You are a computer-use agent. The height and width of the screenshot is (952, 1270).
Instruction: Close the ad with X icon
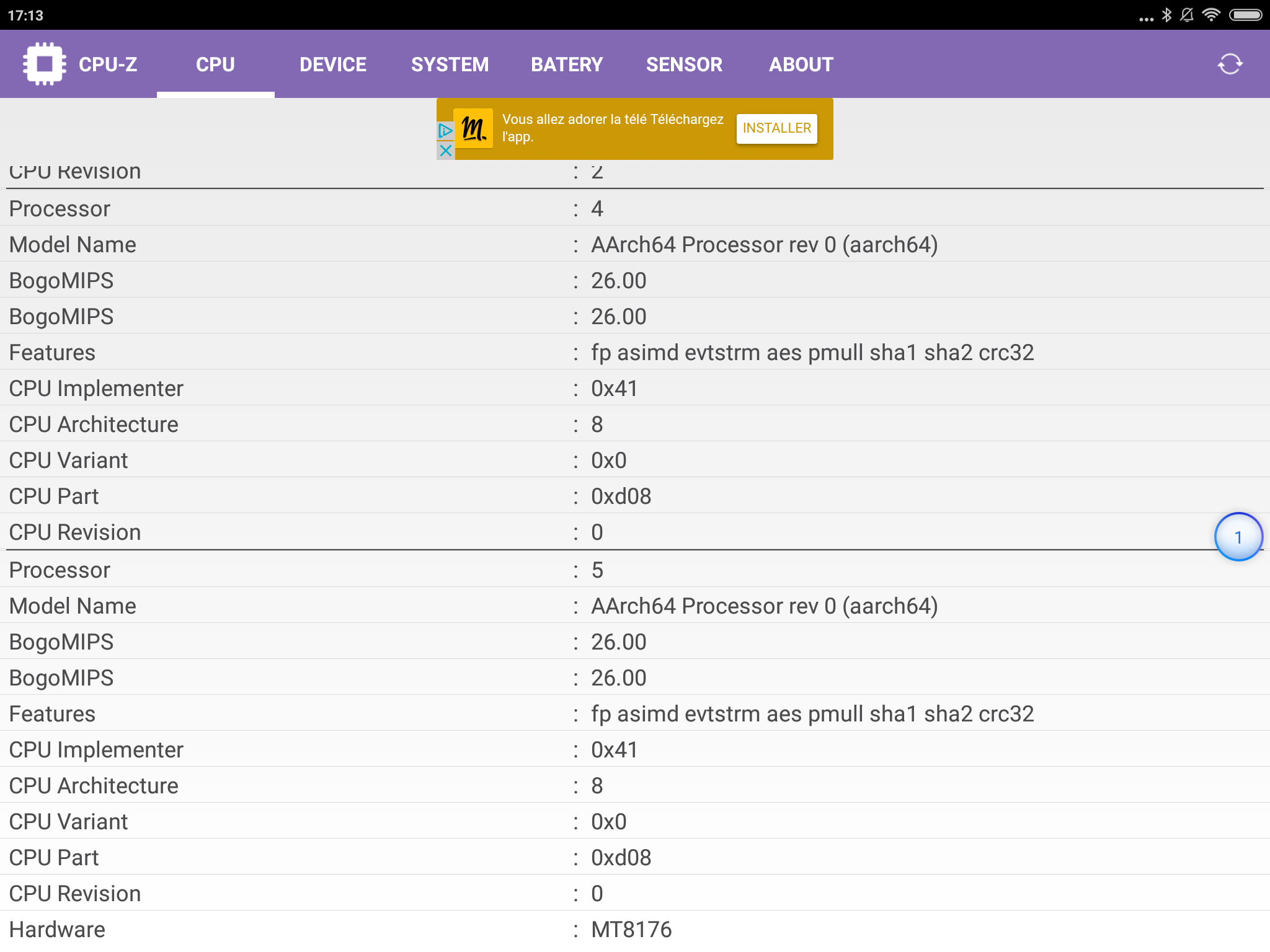pos(445,151)
